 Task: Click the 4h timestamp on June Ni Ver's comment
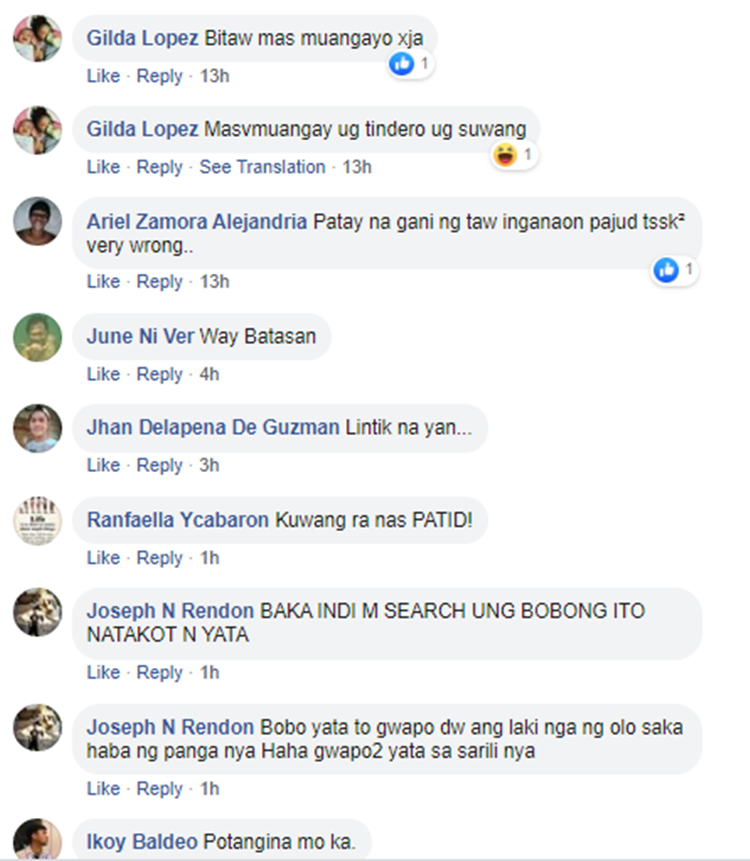tap(209, 374)
